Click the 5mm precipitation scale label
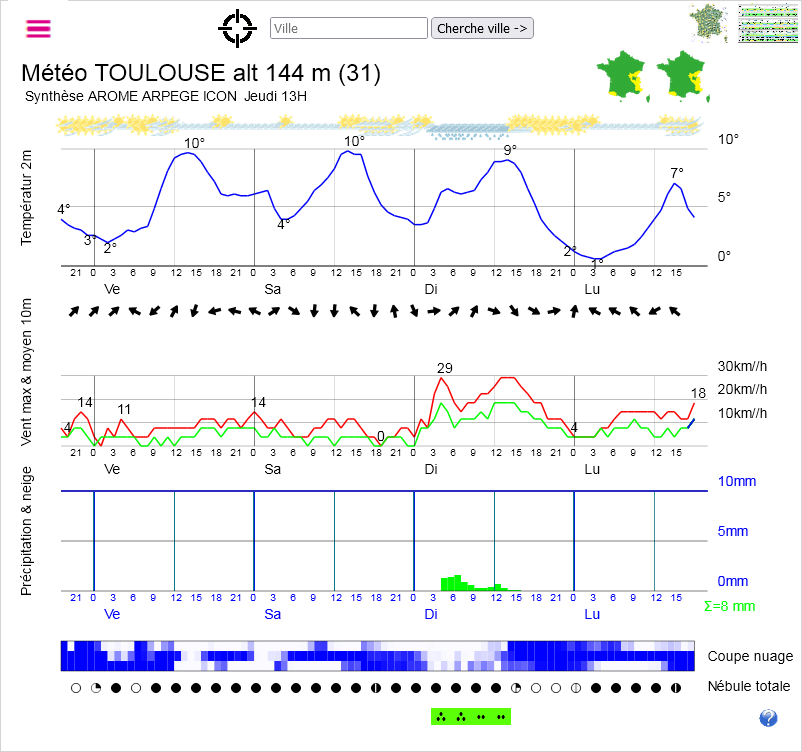 click(733, 532)
